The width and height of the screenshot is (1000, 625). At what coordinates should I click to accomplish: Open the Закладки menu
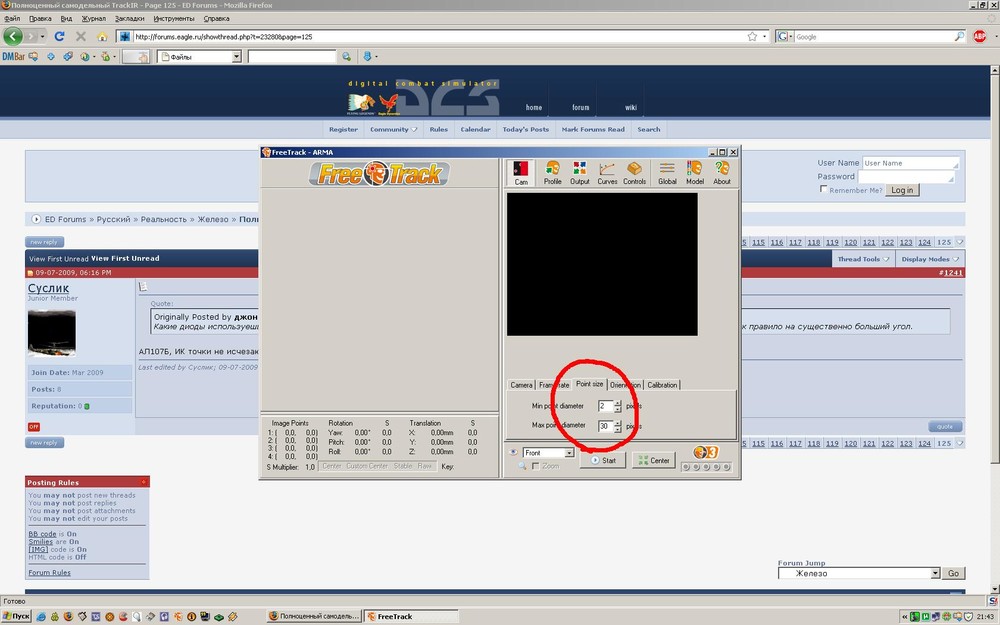[129, 18]
